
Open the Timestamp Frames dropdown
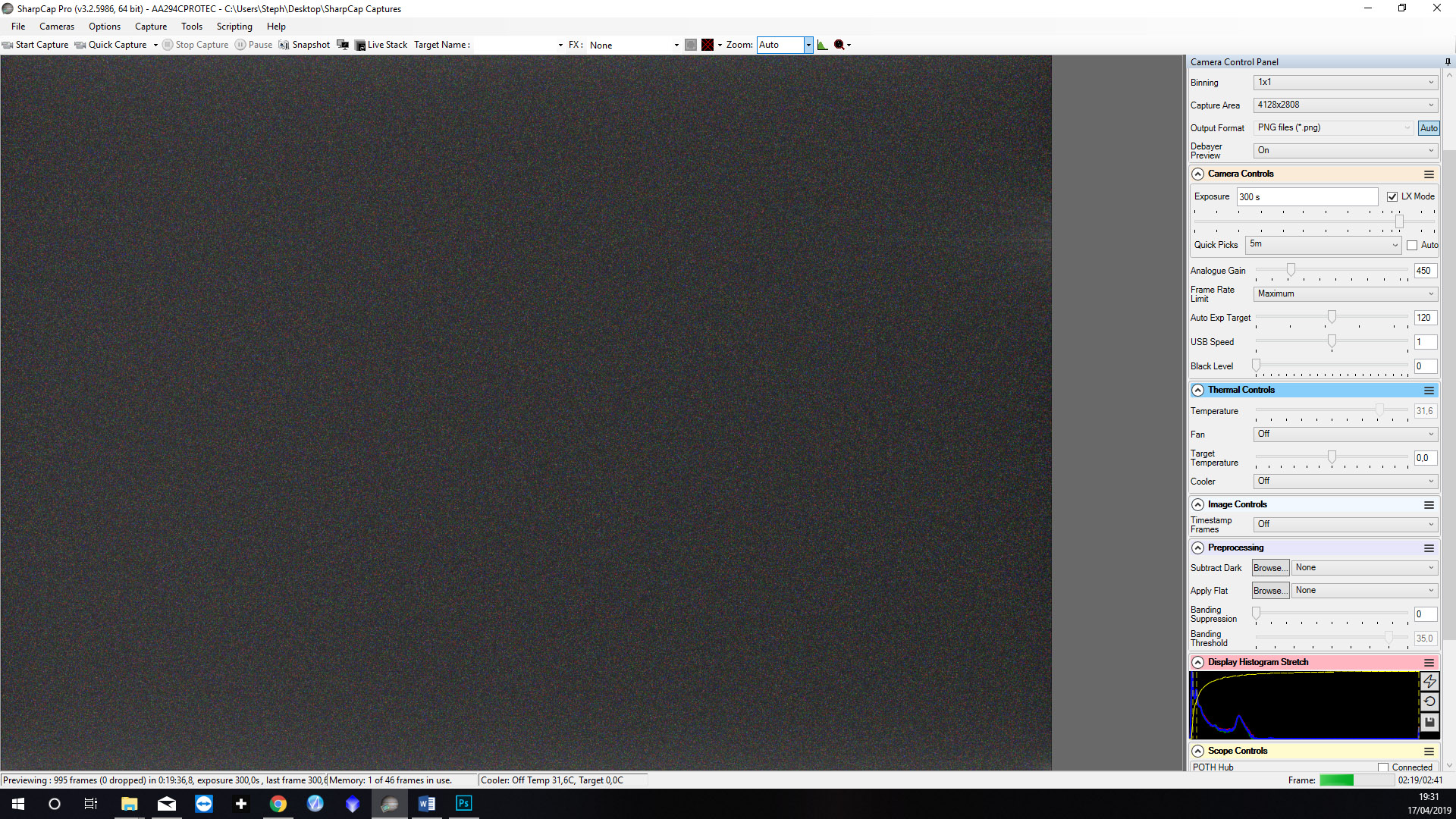1345,525
